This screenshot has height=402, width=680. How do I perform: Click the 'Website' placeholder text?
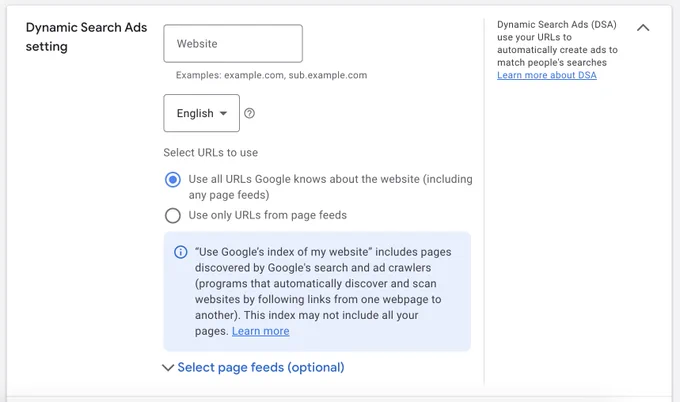click(197, 43)
